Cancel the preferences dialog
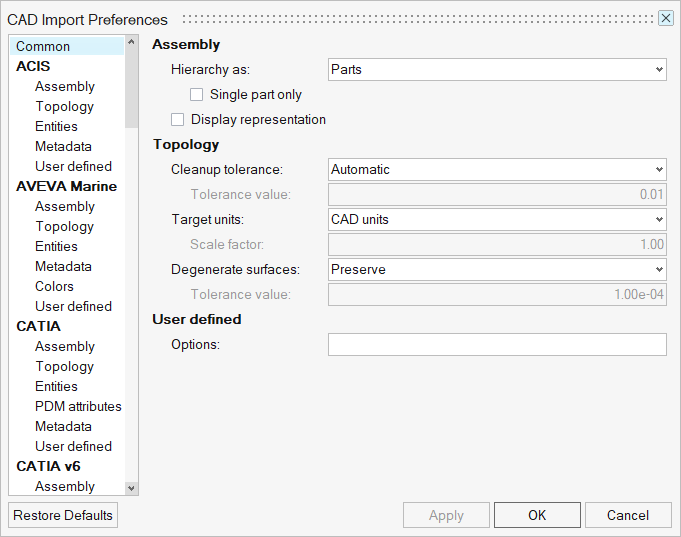Viewport: 681px width, 537px height. click(x=628, y=515)
